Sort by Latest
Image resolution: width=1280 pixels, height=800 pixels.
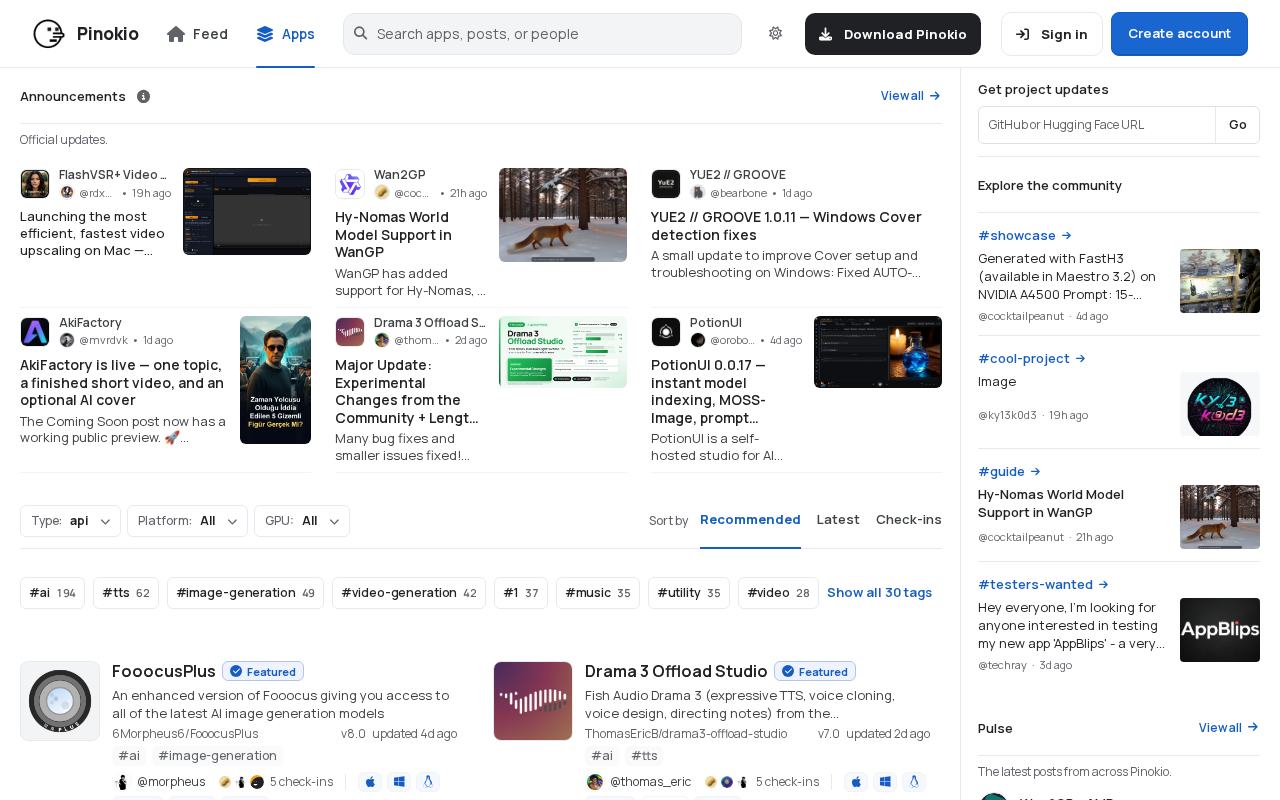tap(838, 519)
